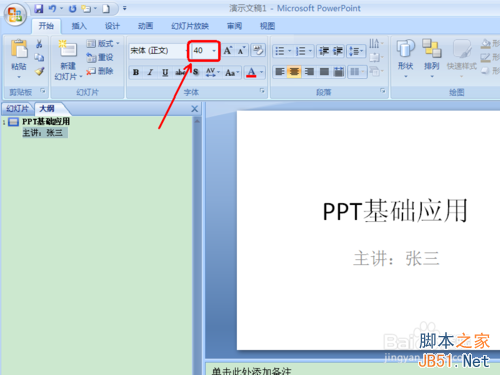Toggle Underline formatting
Image resolution: width=500 pixels, height=375 pixels.
pos(165,72)
